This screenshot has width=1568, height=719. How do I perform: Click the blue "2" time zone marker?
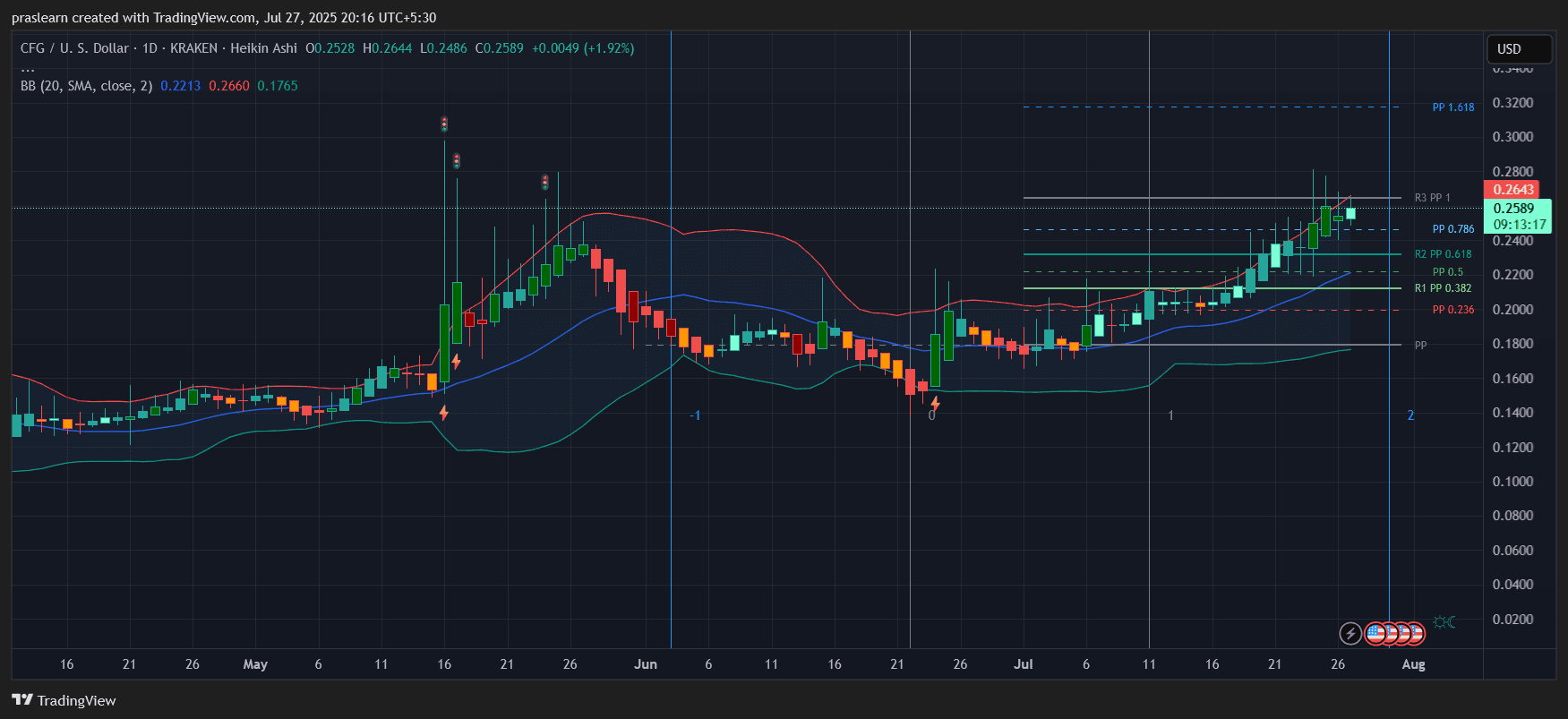click(x=1410, y=415)
